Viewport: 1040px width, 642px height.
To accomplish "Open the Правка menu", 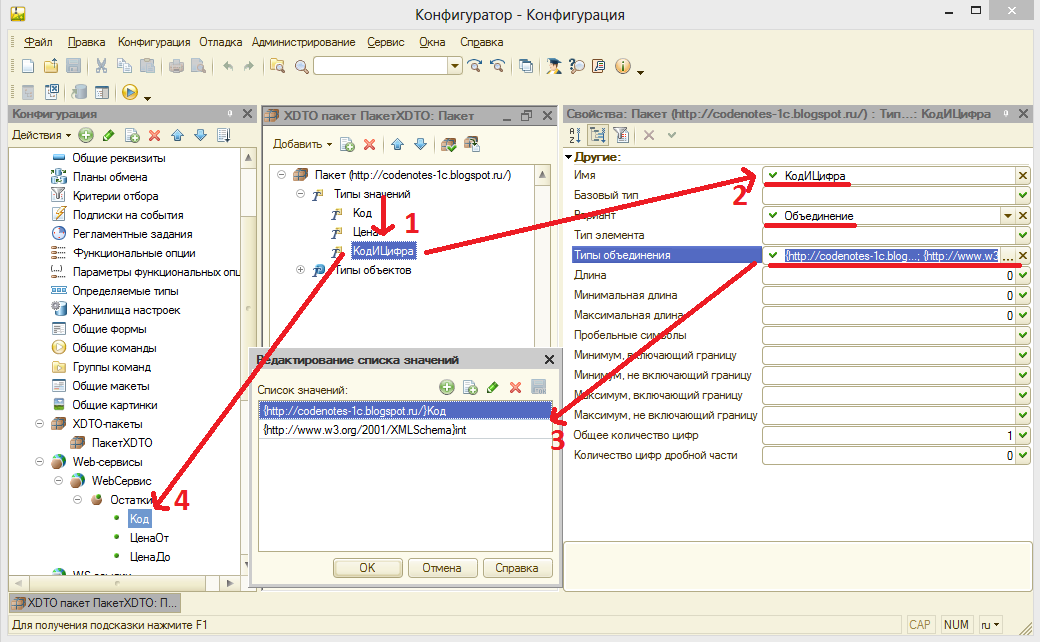I will tap(86, 42).
